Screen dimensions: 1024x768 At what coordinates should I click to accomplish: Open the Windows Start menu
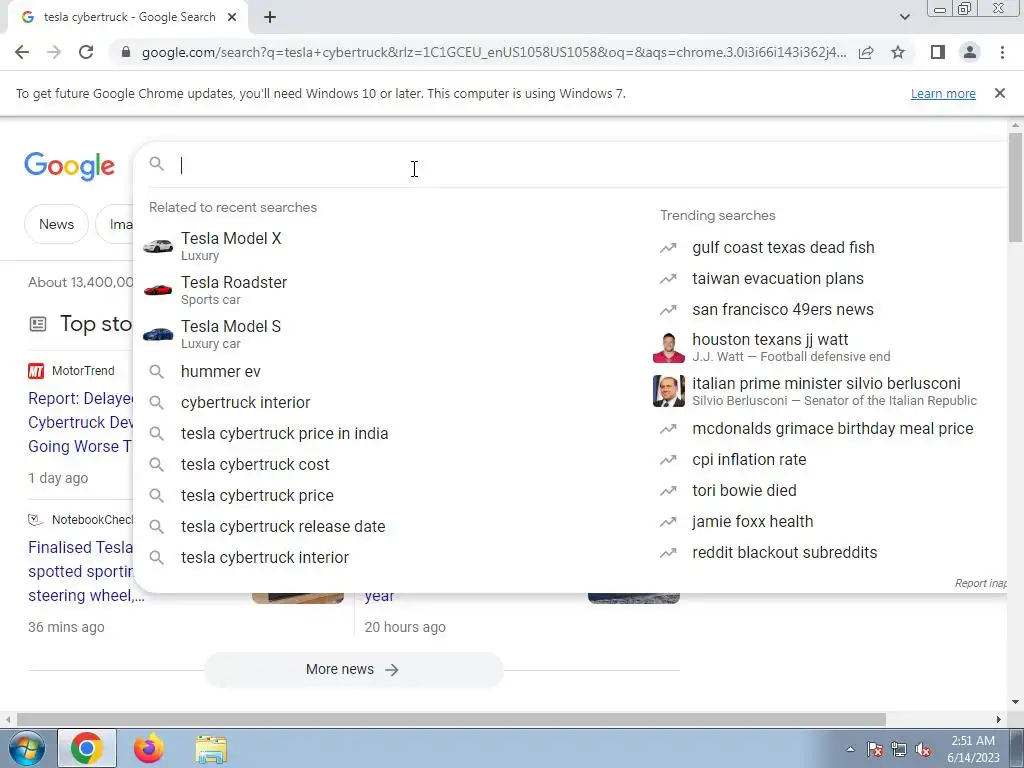click(x=25, y=749)
